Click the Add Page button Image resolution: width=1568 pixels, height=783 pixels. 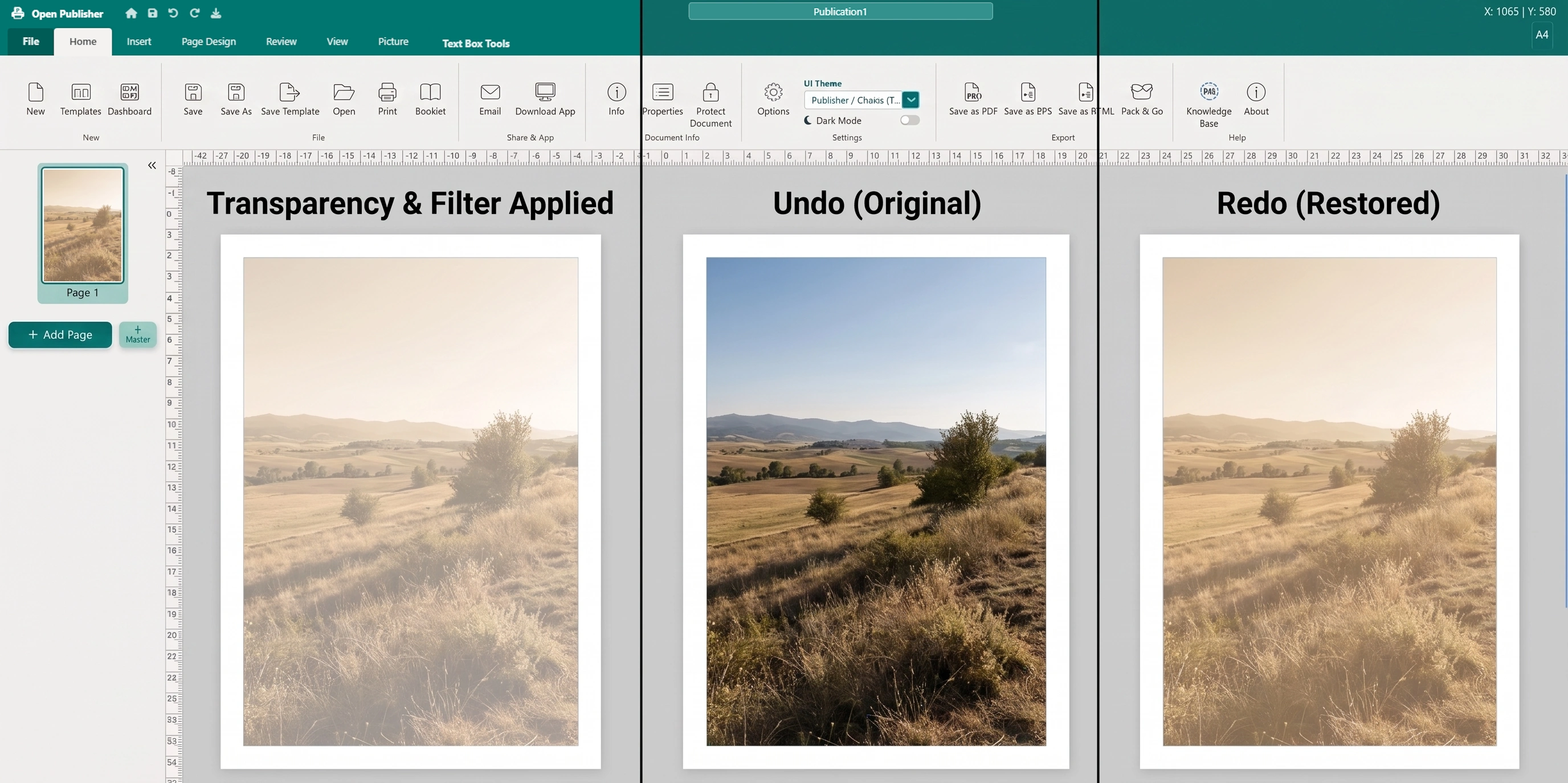tap(60, 335)
